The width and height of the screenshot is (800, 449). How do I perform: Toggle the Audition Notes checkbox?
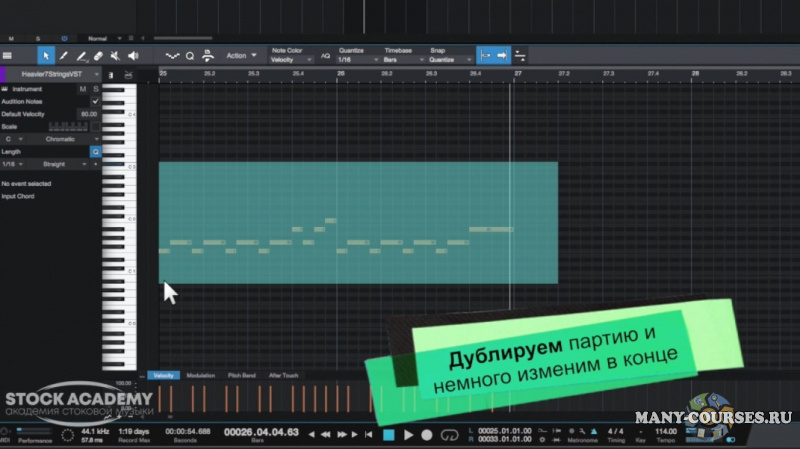click(x=95, y=101)
